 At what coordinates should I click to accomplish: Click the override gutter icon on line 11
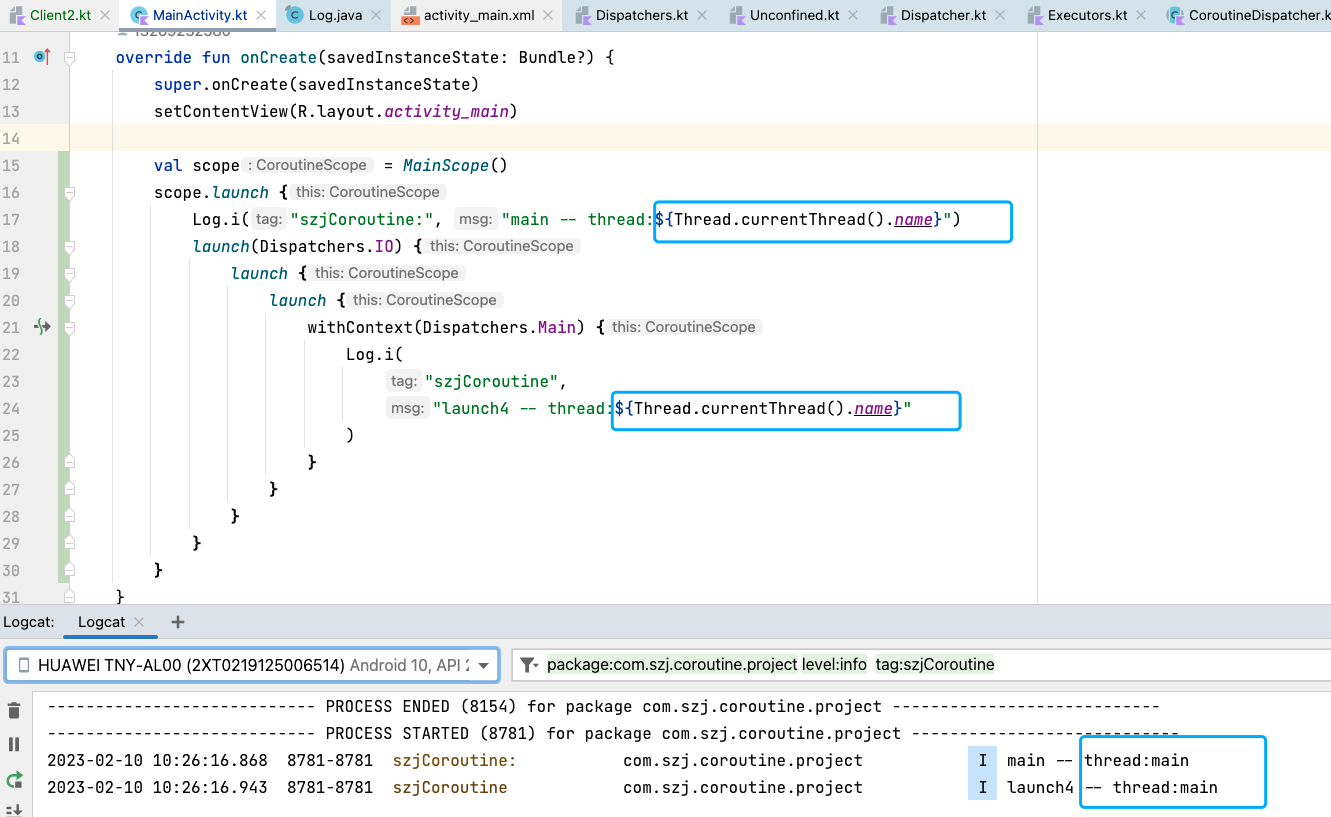41,57
